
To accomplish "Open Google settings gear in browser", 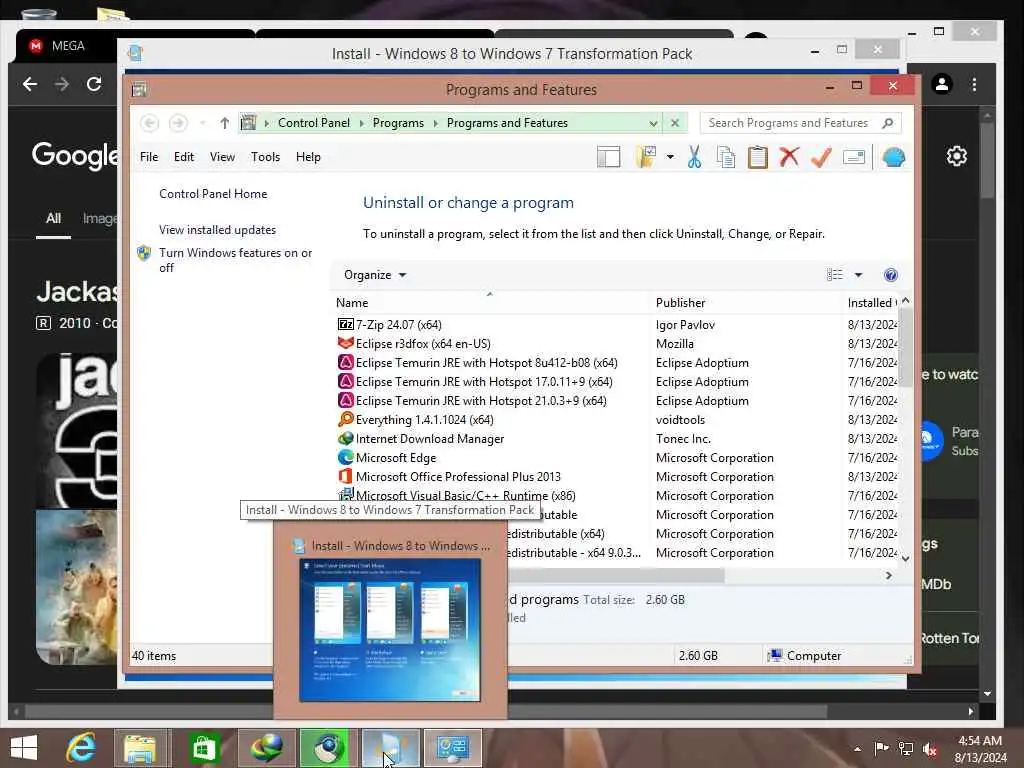I will [x=957, y=156].
